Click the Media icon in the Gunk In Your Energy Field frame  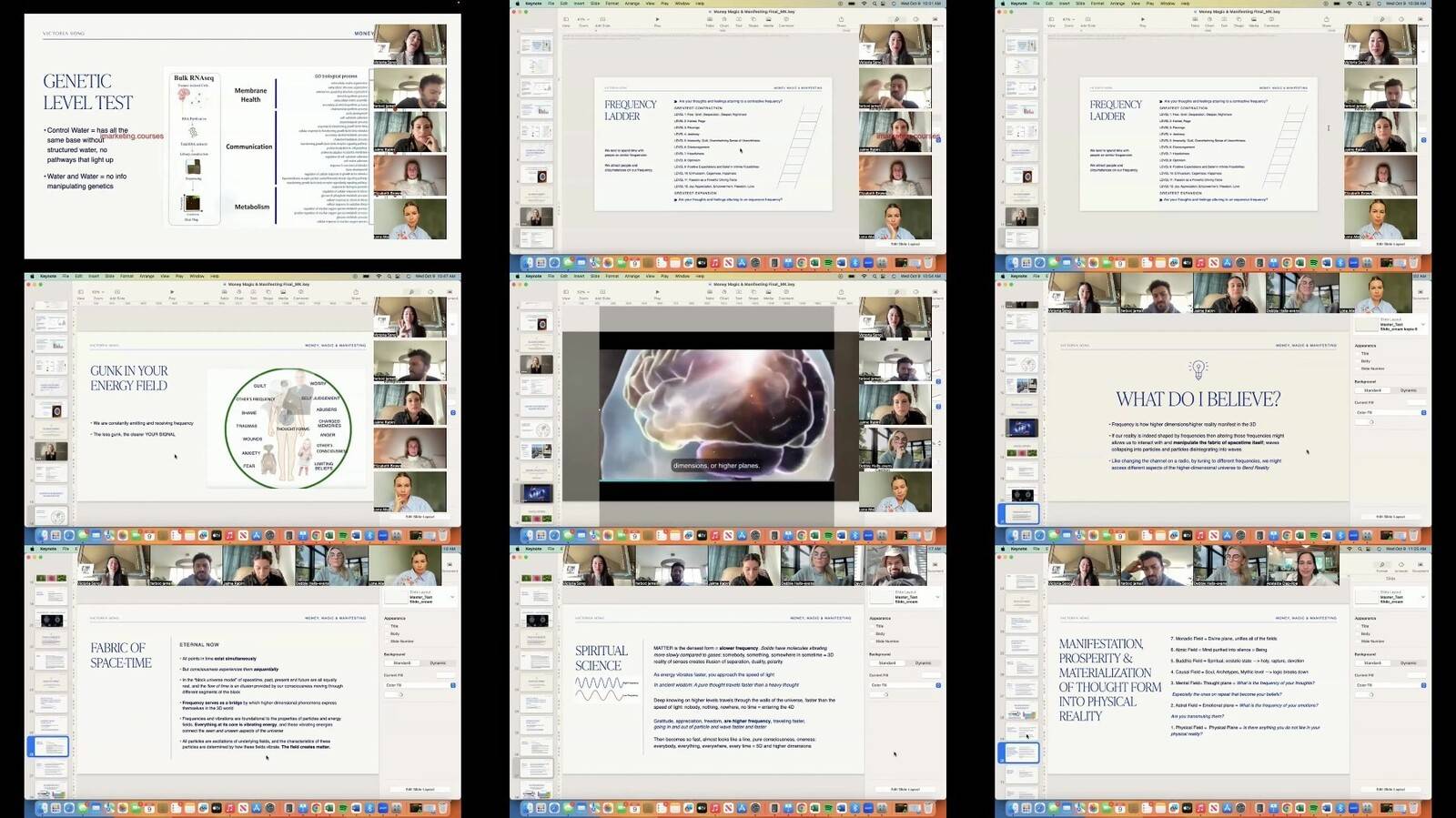point(283,292)
